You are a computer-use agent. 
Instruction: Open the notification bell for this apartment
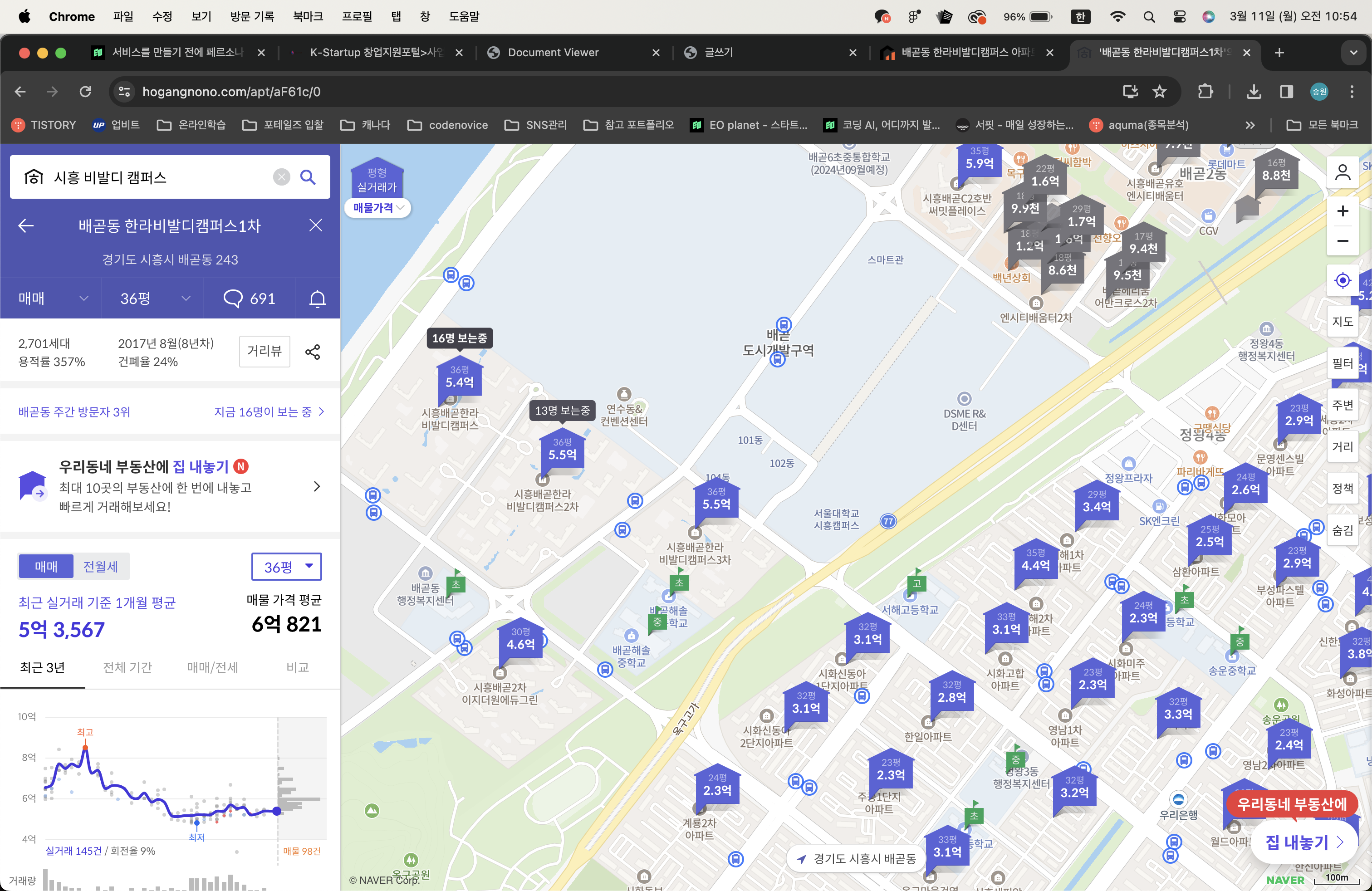[318, 299]
